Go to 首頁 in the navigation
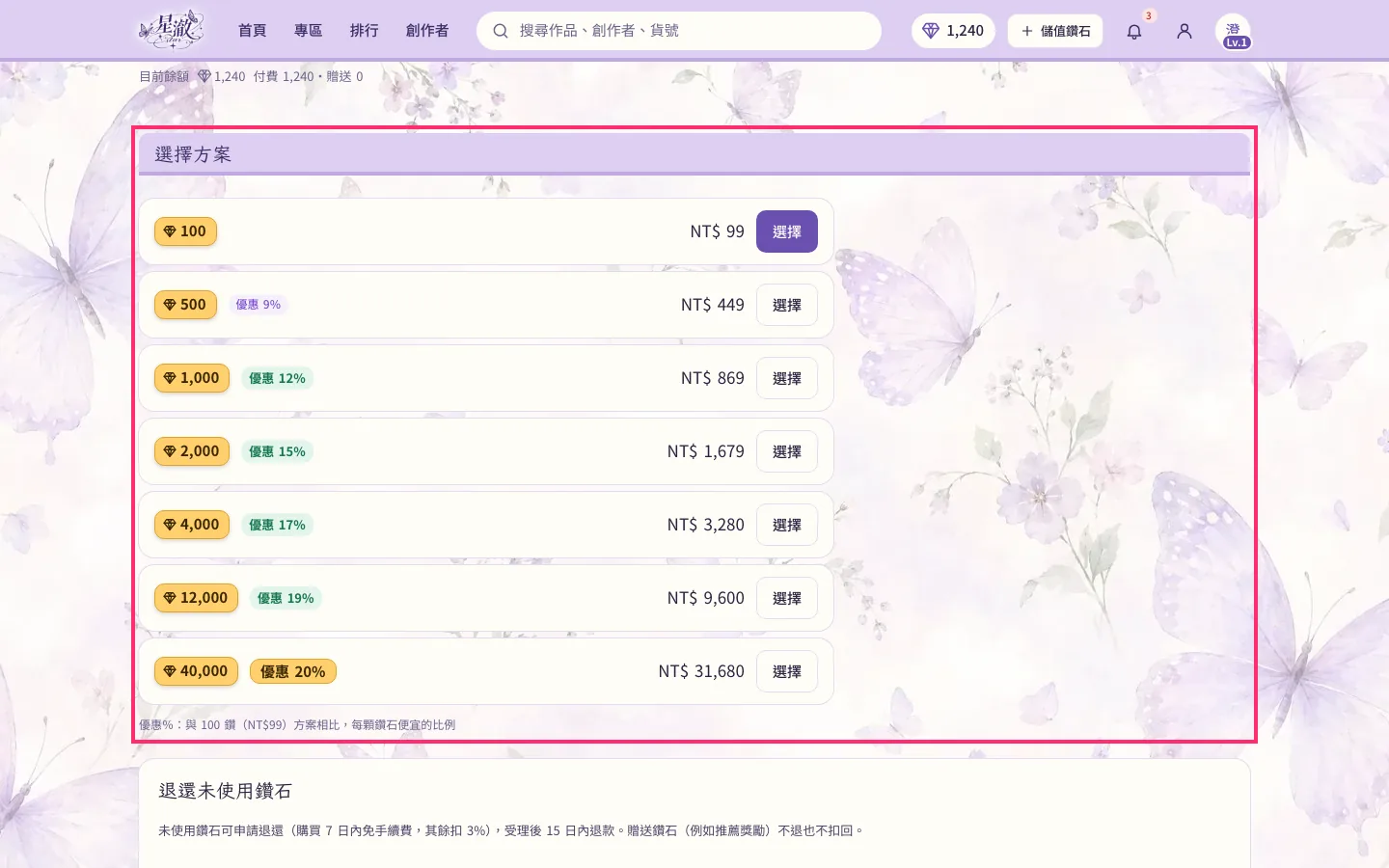Viewport: 1389px width, 868px height. click(253, 31)
